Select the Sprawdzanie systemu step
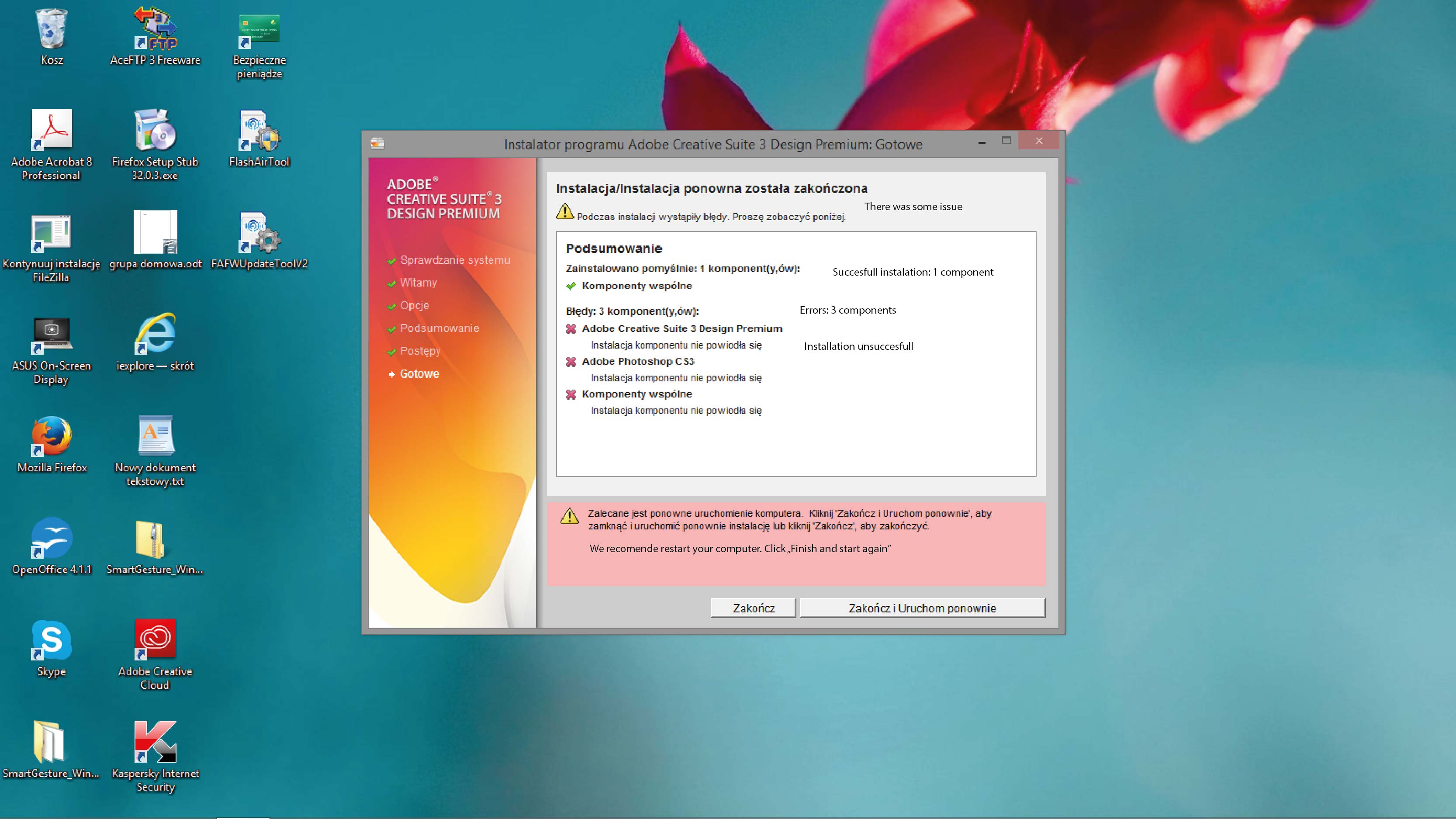This screenshot has width=1456, height=819. click(x=455, y=260)
